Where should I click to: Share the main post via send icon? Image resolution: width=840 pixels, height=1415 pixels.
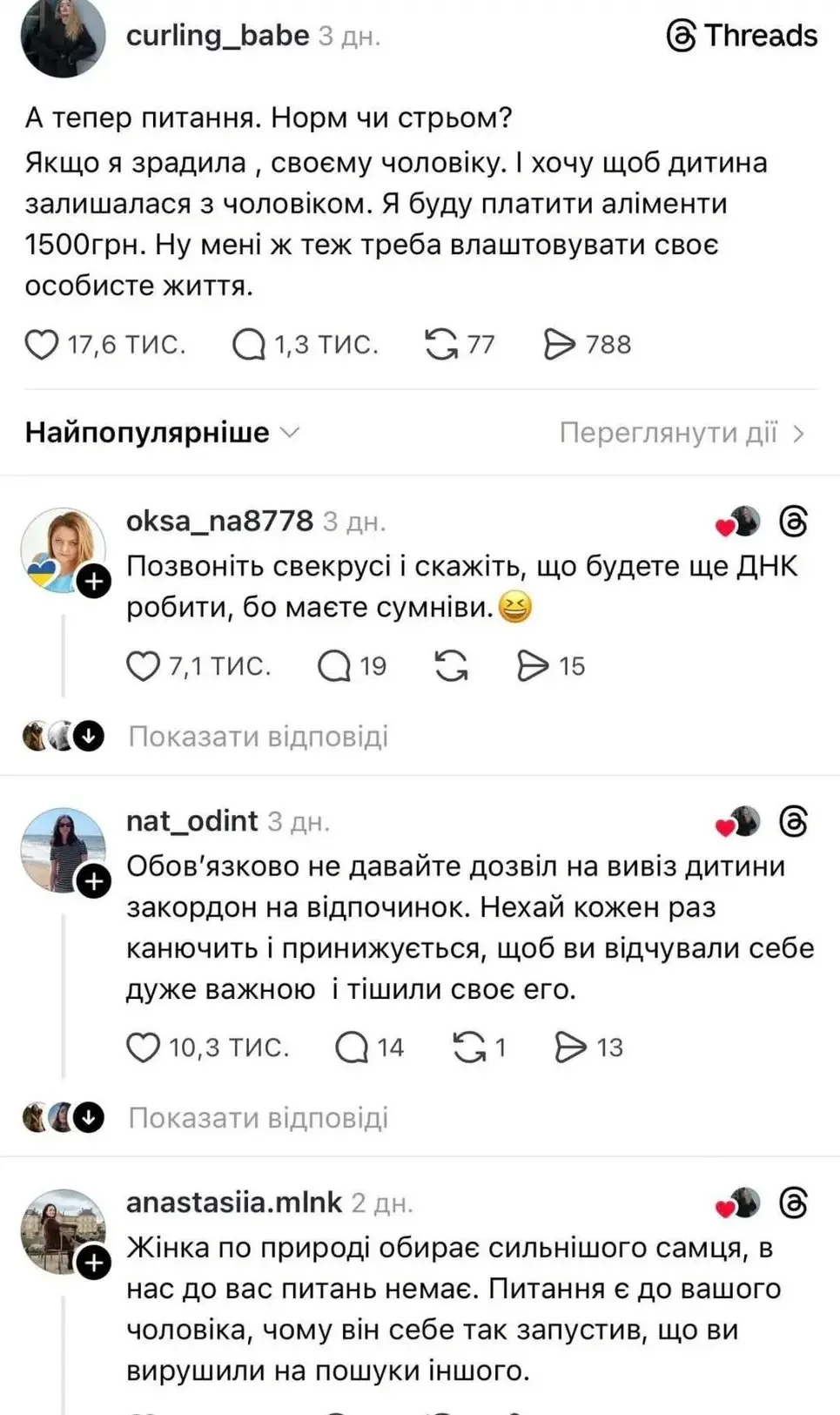point(560,345)
